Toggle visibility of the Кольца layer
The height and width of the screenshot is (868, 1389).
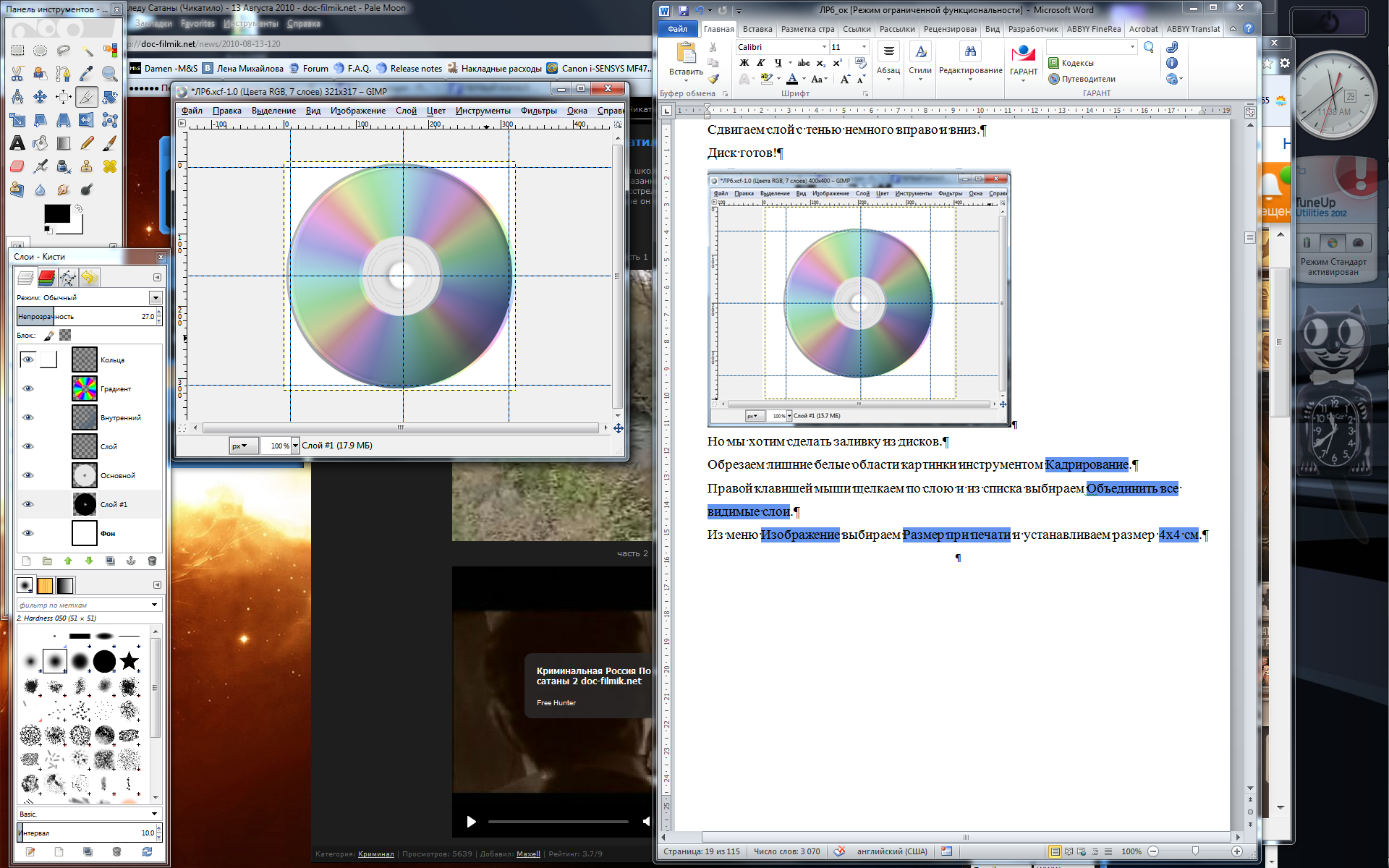[x=28, y=359]
